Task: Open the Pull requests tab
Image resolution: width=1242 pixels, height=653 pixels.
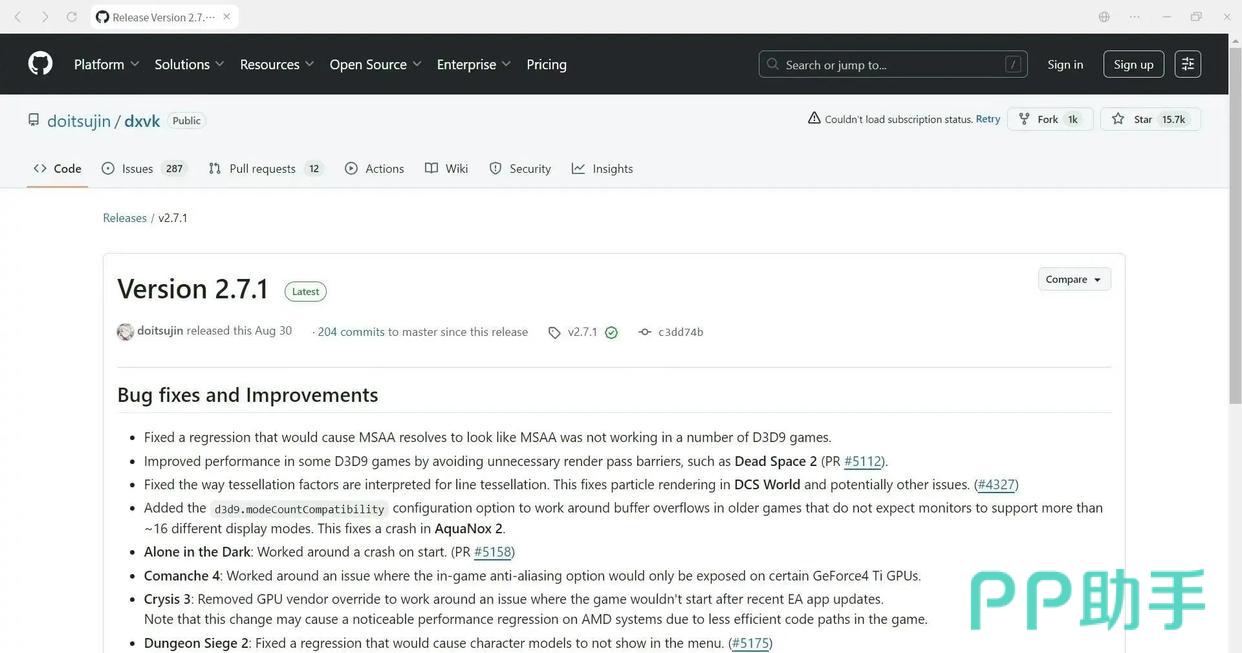Action: (x=263, y=169)
